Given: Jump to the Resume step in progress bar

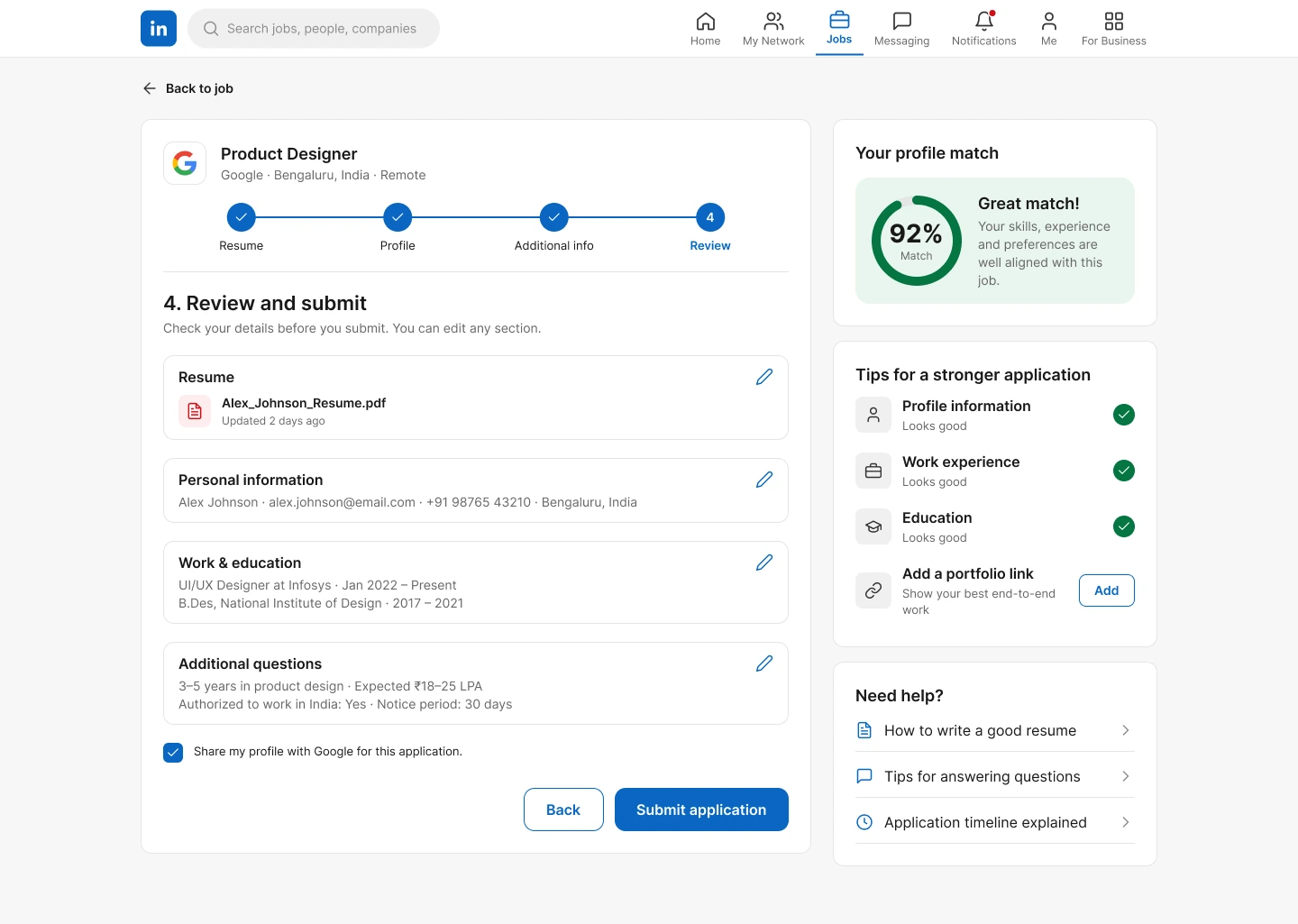Looking at the screenshot, I should (242, 217).
